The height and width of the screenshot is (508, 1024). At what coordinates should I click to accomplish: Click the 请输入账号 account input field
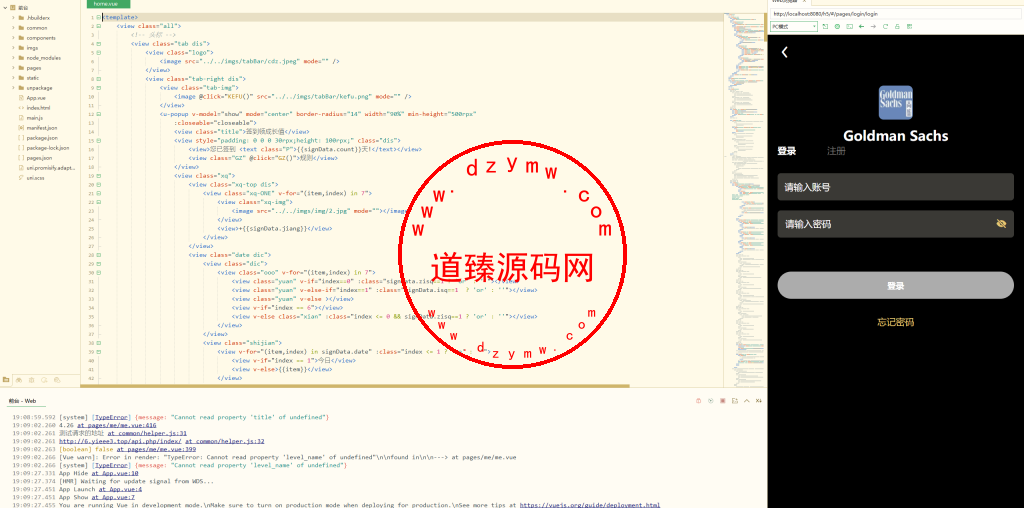coord(895,187)
